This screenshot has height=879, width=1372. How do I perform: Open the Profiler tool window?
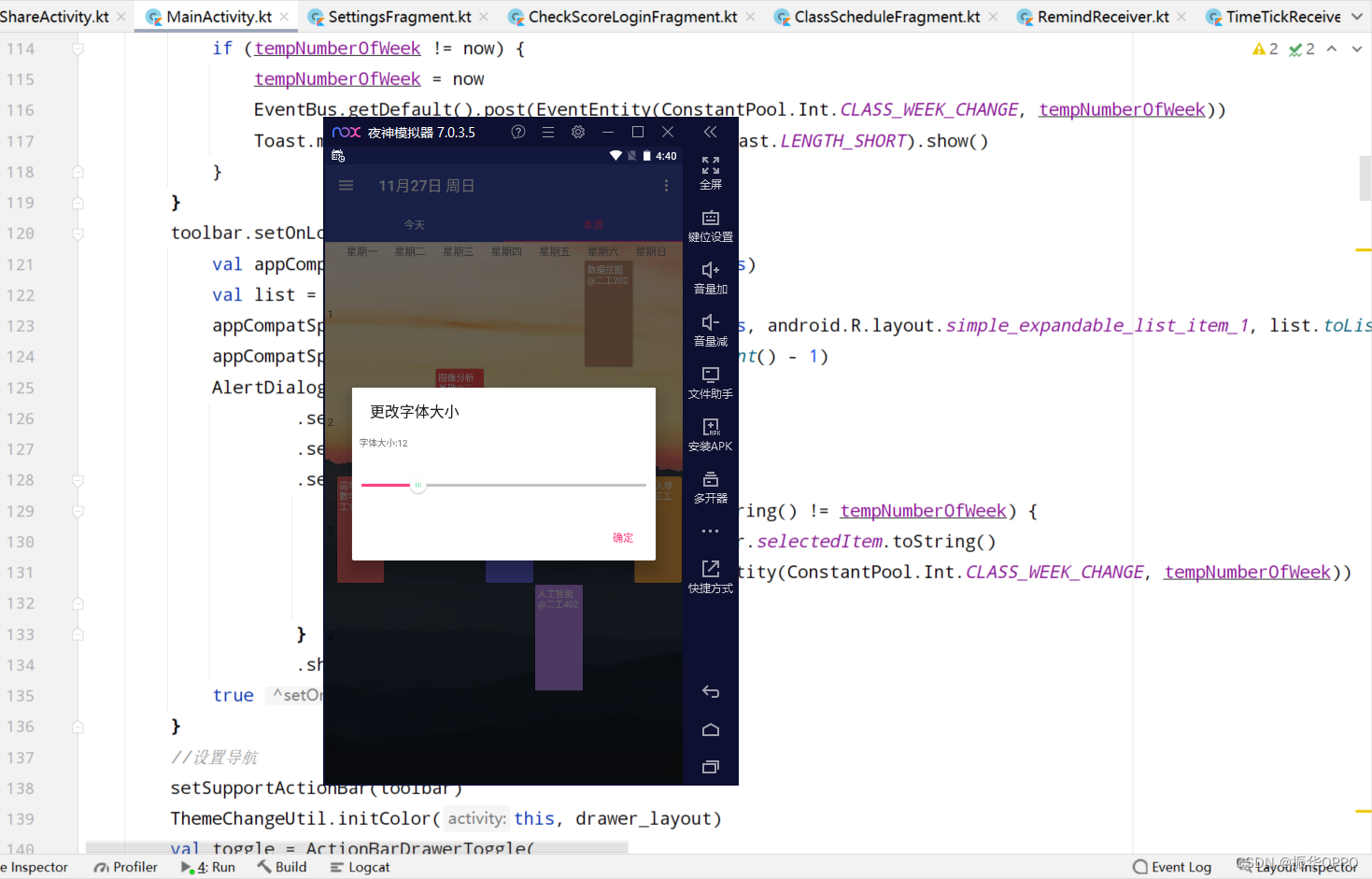126,867
